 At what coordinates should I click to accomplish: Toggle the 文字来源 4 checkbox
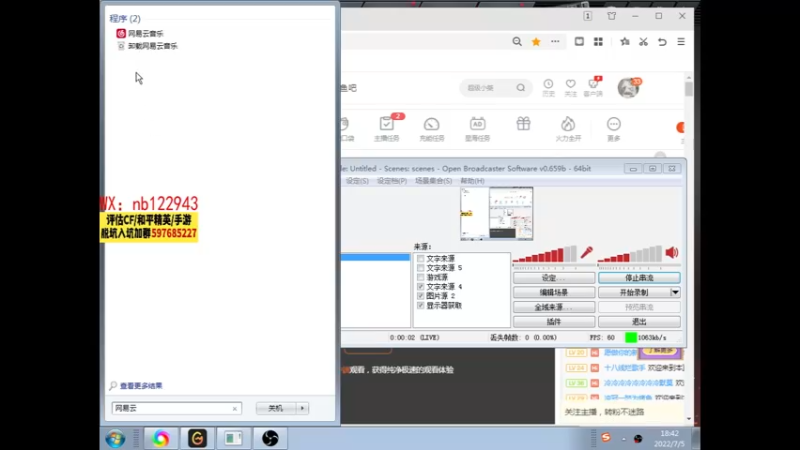(x=420, y=287)
